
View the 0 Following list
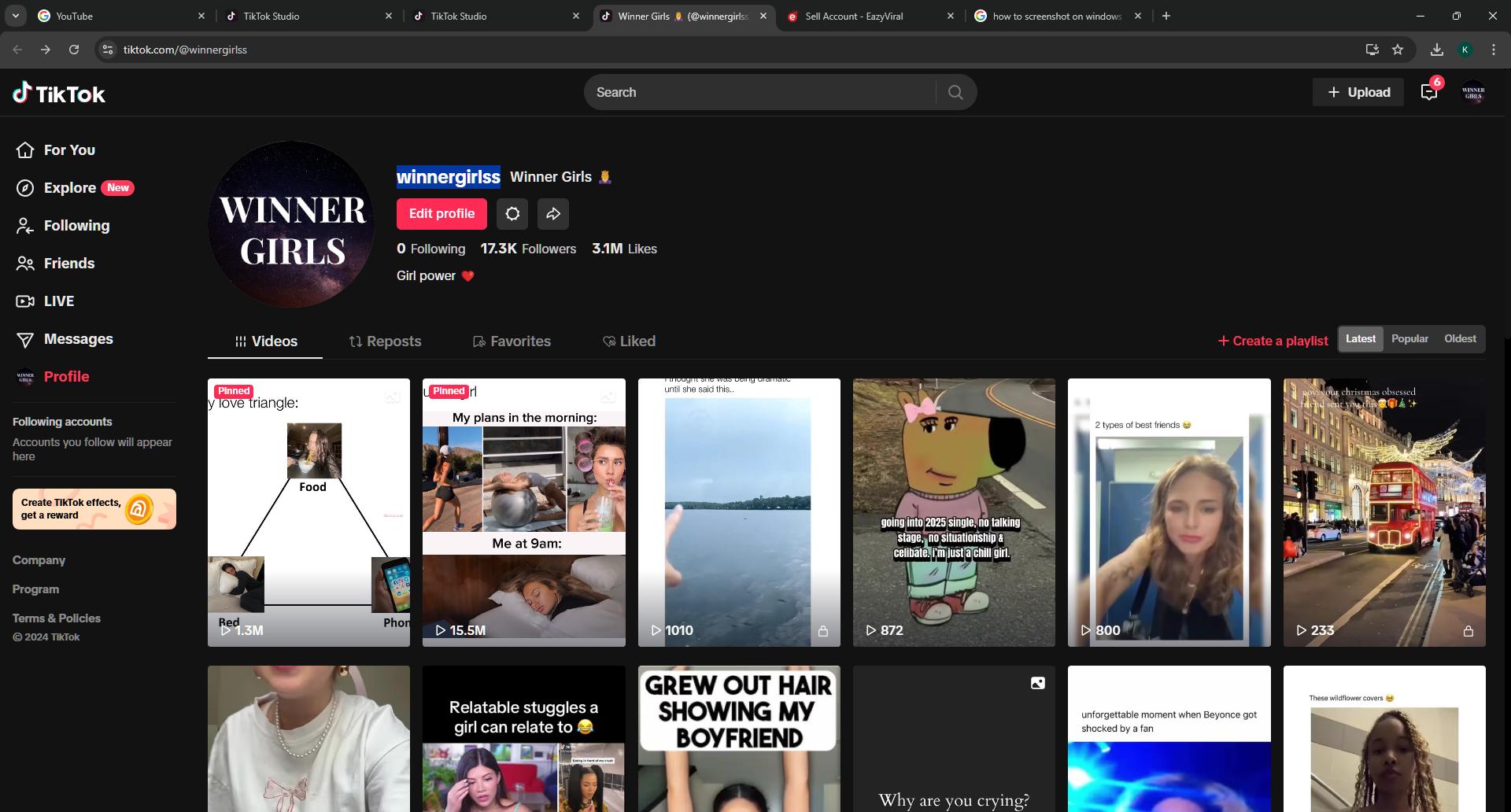(430, 249)
